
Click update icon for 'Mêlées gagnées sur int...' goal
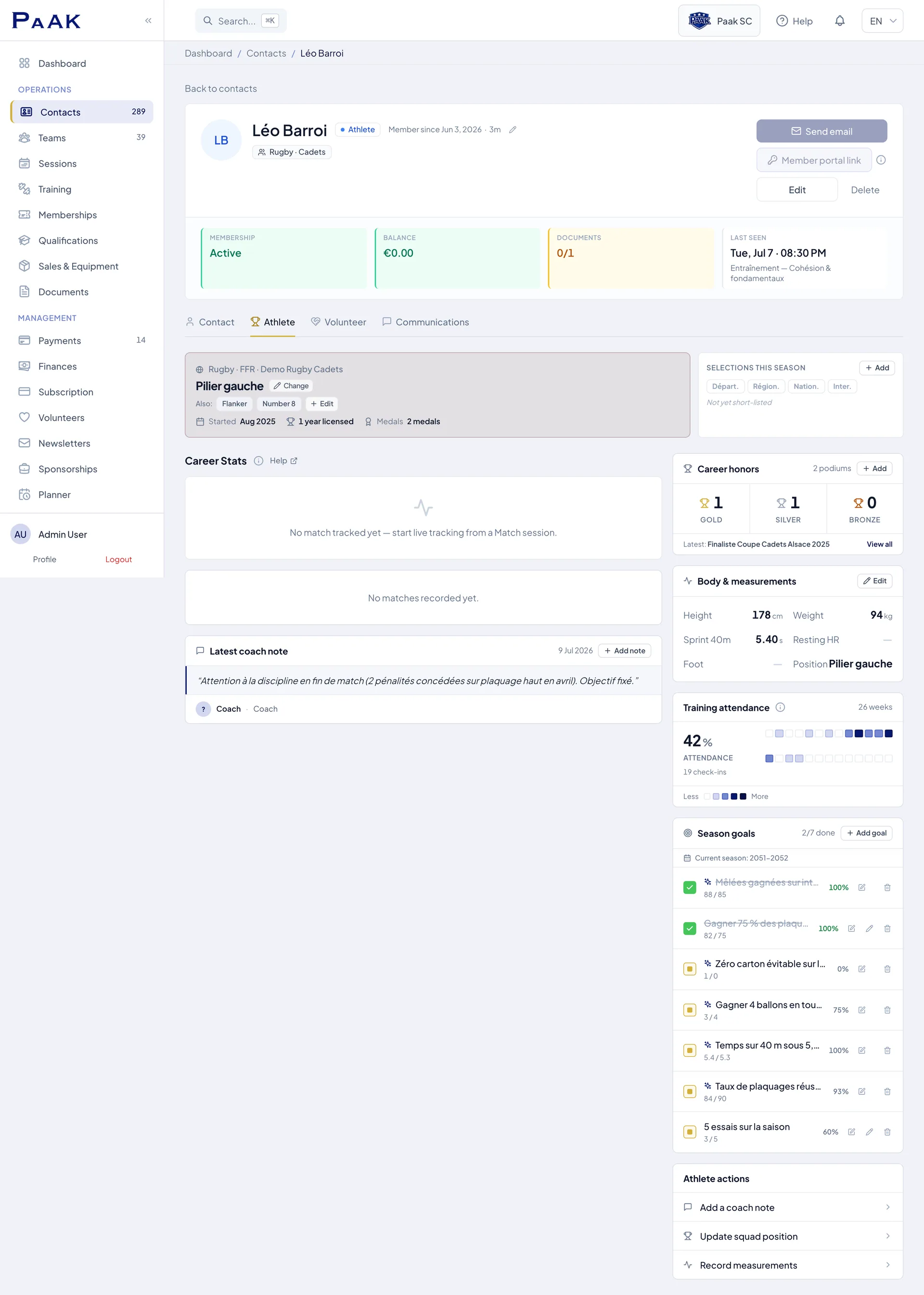click(861, 887)
